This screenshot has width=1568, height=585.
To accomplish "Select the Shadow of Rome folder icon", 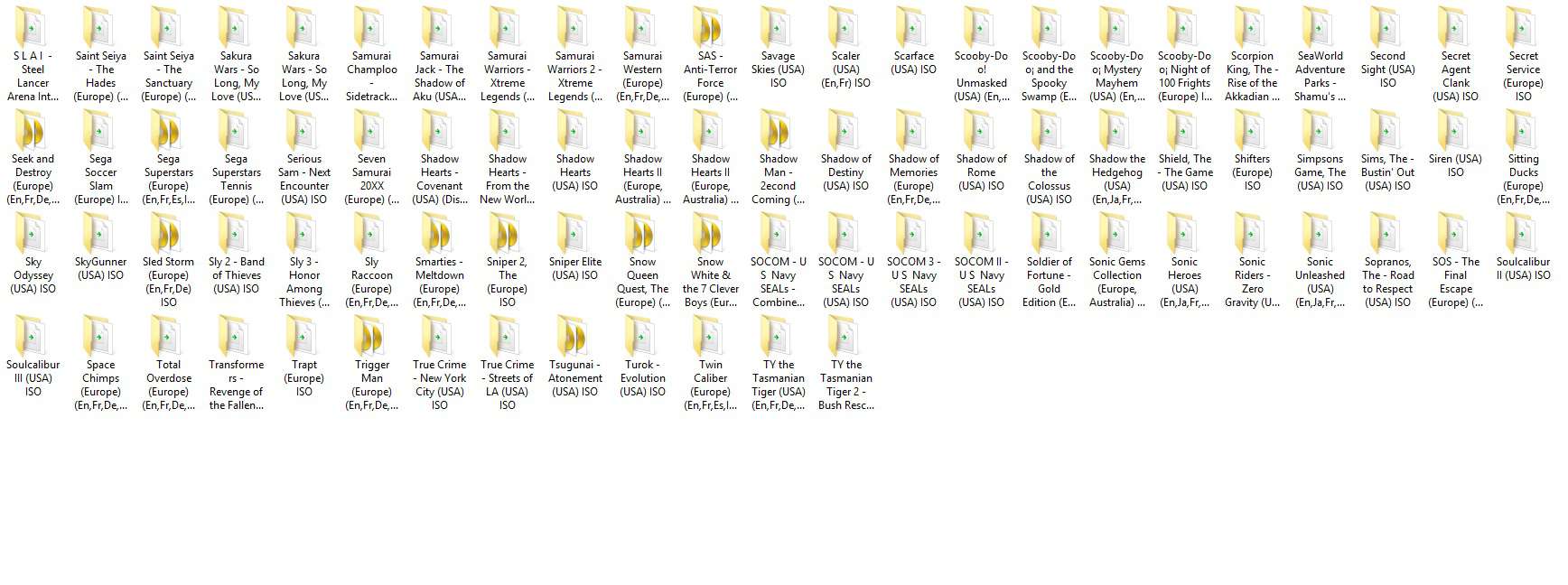I will pos(981,129).
